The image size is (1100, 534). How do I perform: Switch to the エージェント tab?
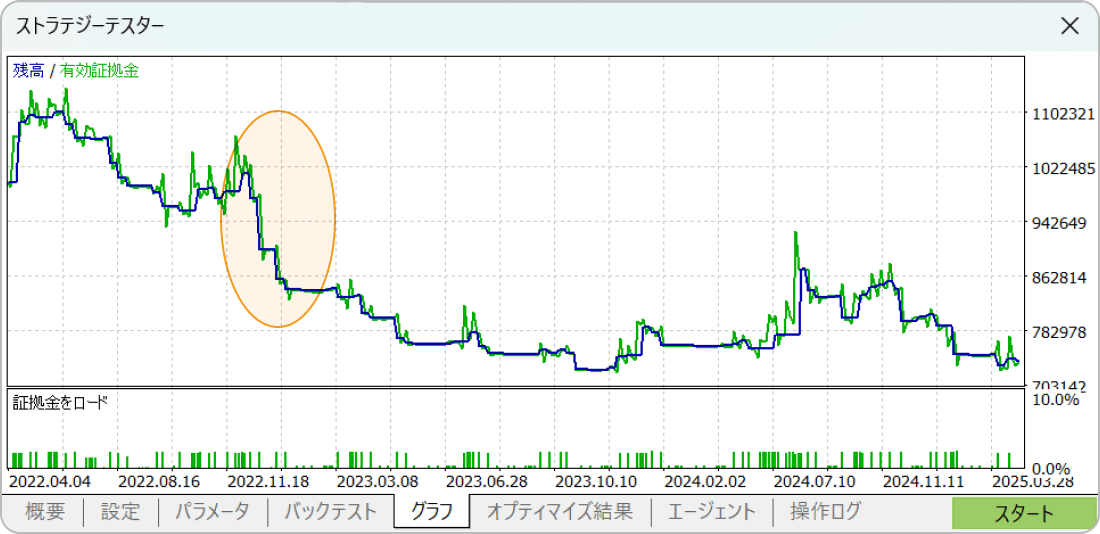click(711, 512)
